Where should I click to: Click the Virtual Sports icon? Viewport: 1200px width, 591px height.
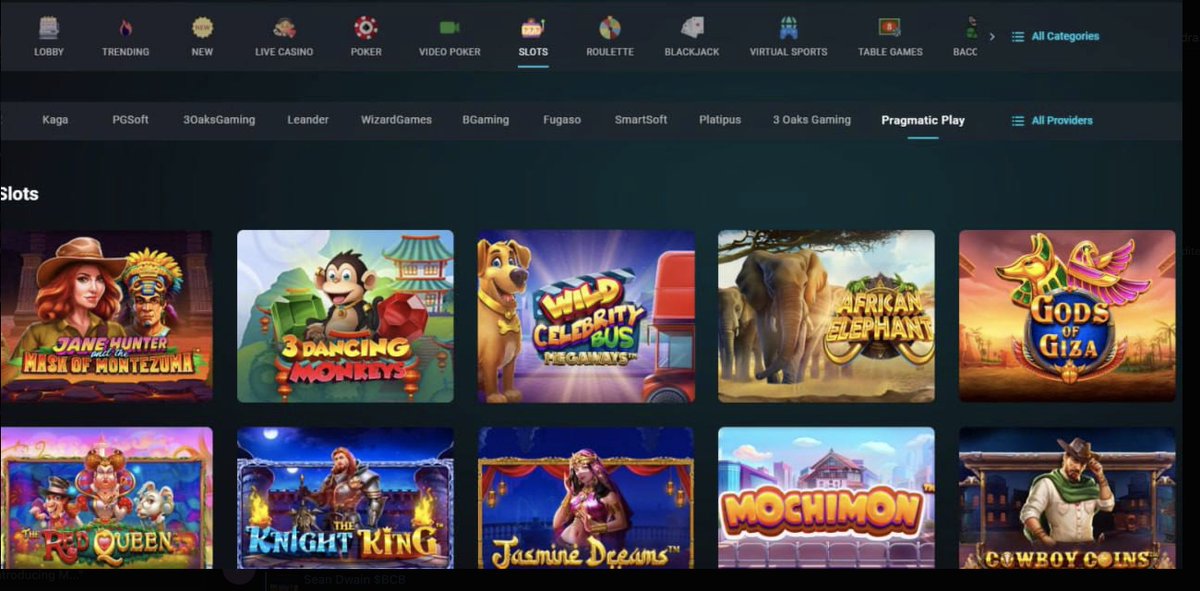click(x=789, y=27)
